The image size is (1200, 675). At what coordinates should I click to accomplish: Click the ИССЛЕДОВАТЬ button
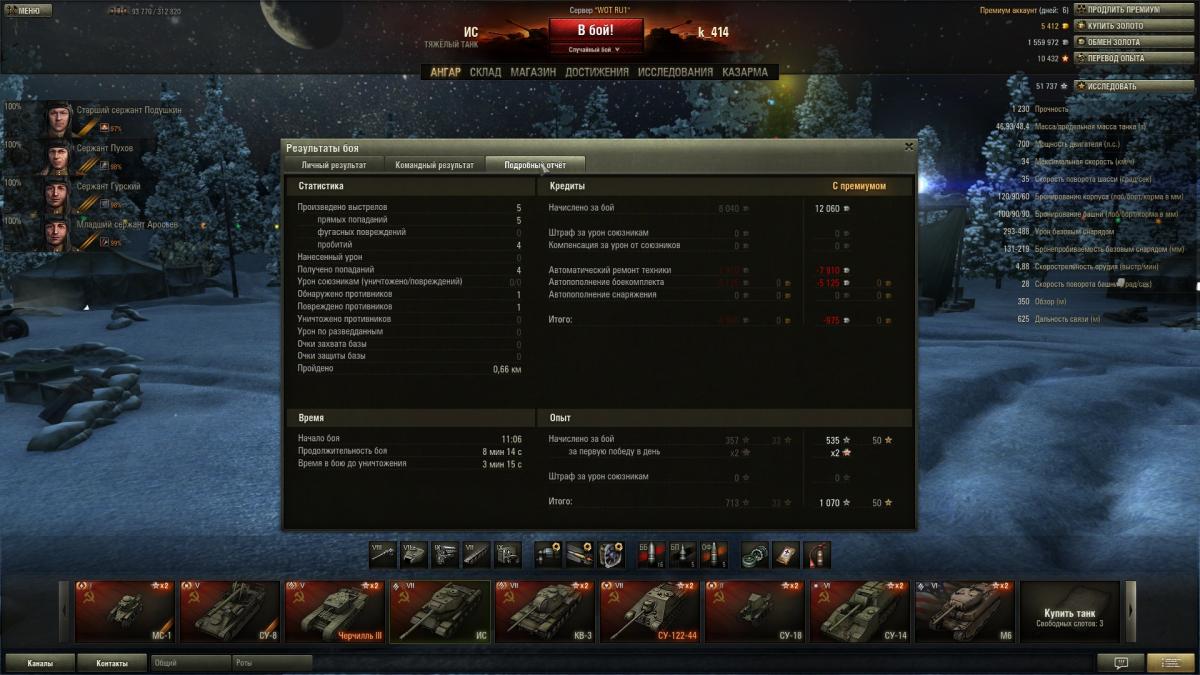pos(1133,86)
